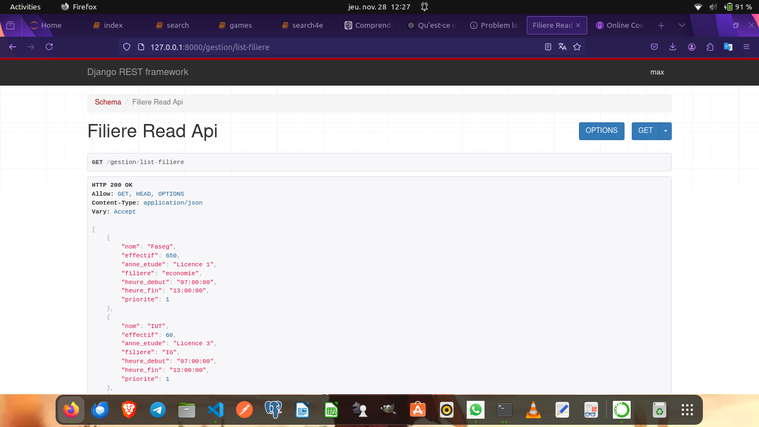Click the Django REST framework brand link
Viewport: 759px width, 427px height.
pyautogui.click(x=137, y=72)
